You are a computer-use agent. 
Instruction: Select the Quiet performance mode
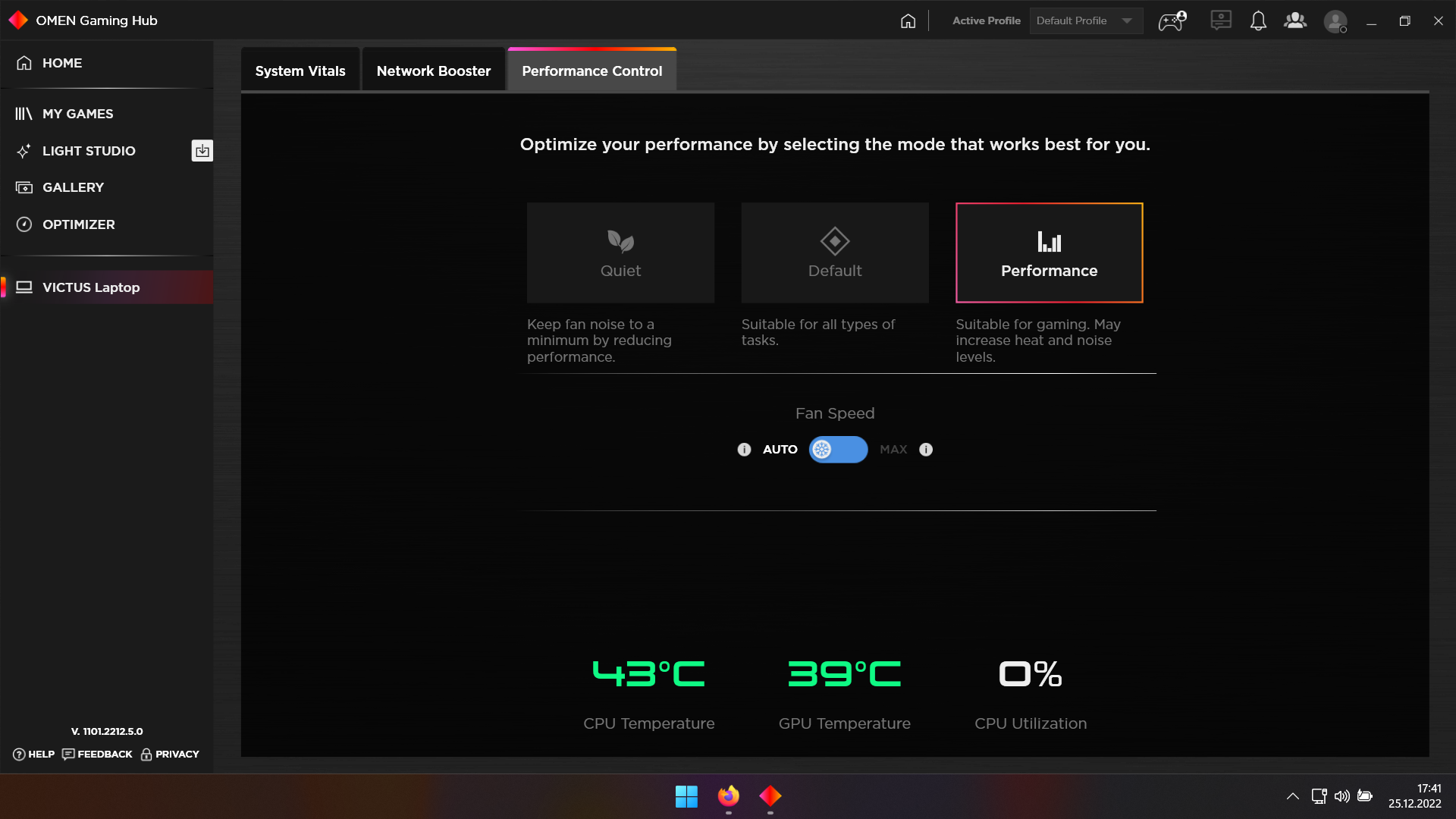pyautogui.click(x=620, y=253)
